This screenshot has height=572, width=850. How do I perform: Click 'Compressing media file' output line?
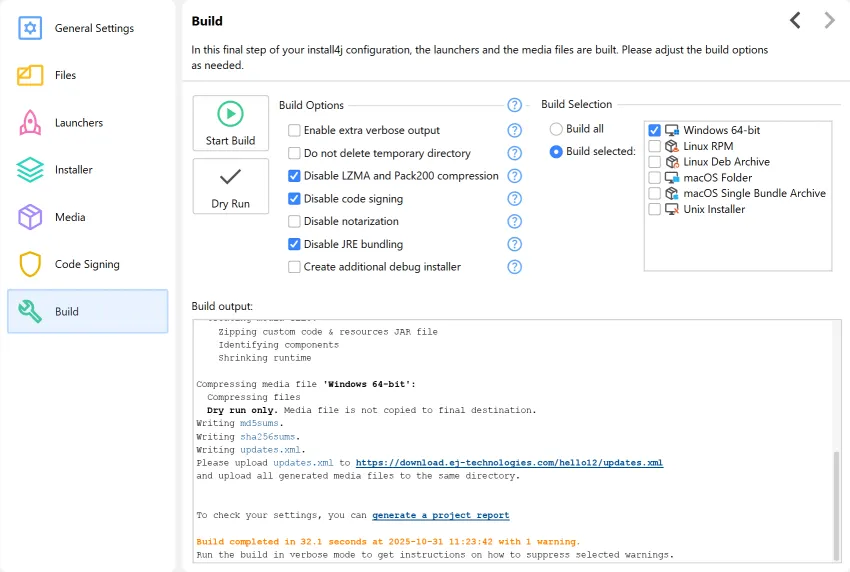306,384
